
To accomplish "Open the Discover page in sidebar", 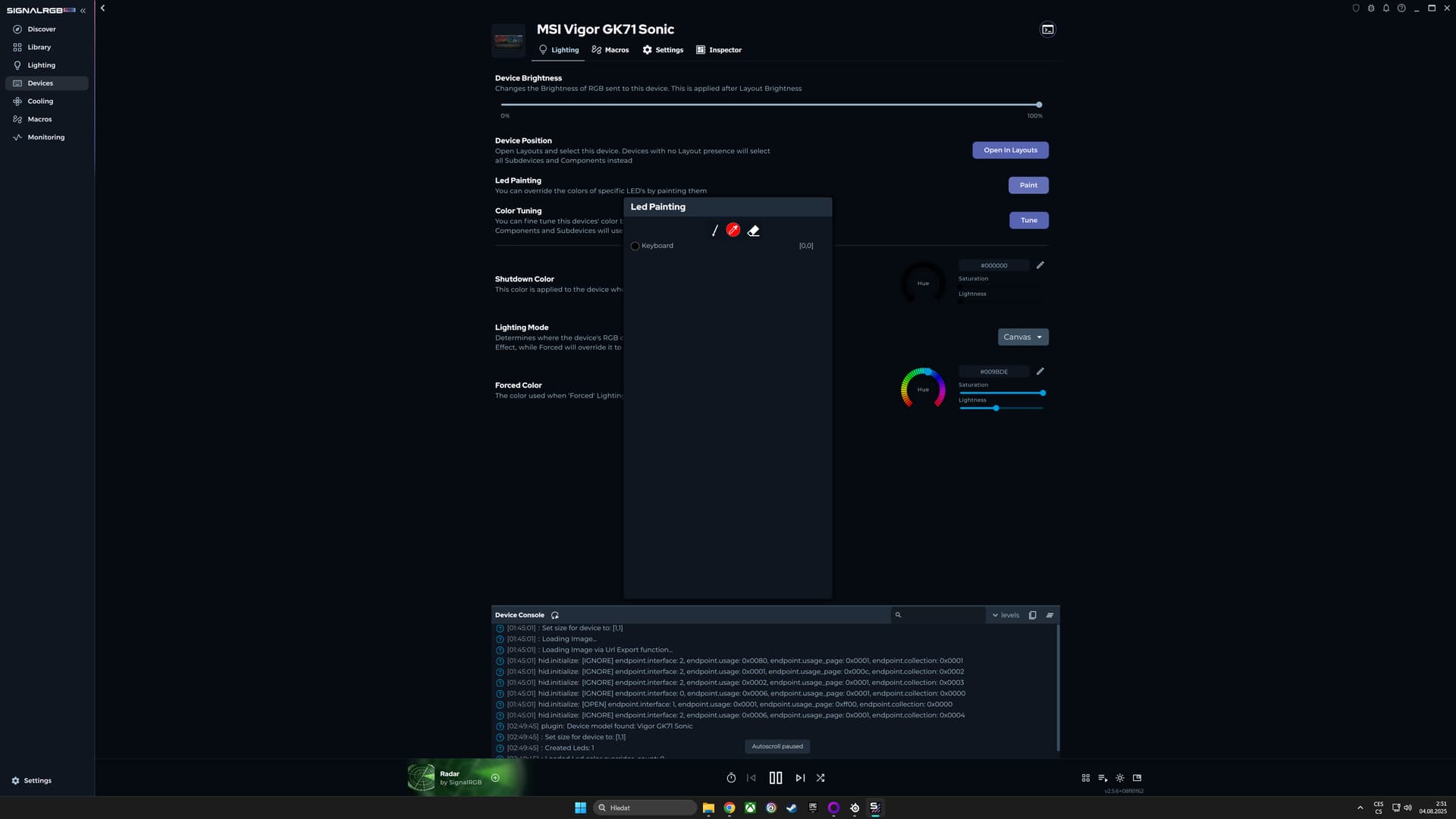I will click(42, 29).
